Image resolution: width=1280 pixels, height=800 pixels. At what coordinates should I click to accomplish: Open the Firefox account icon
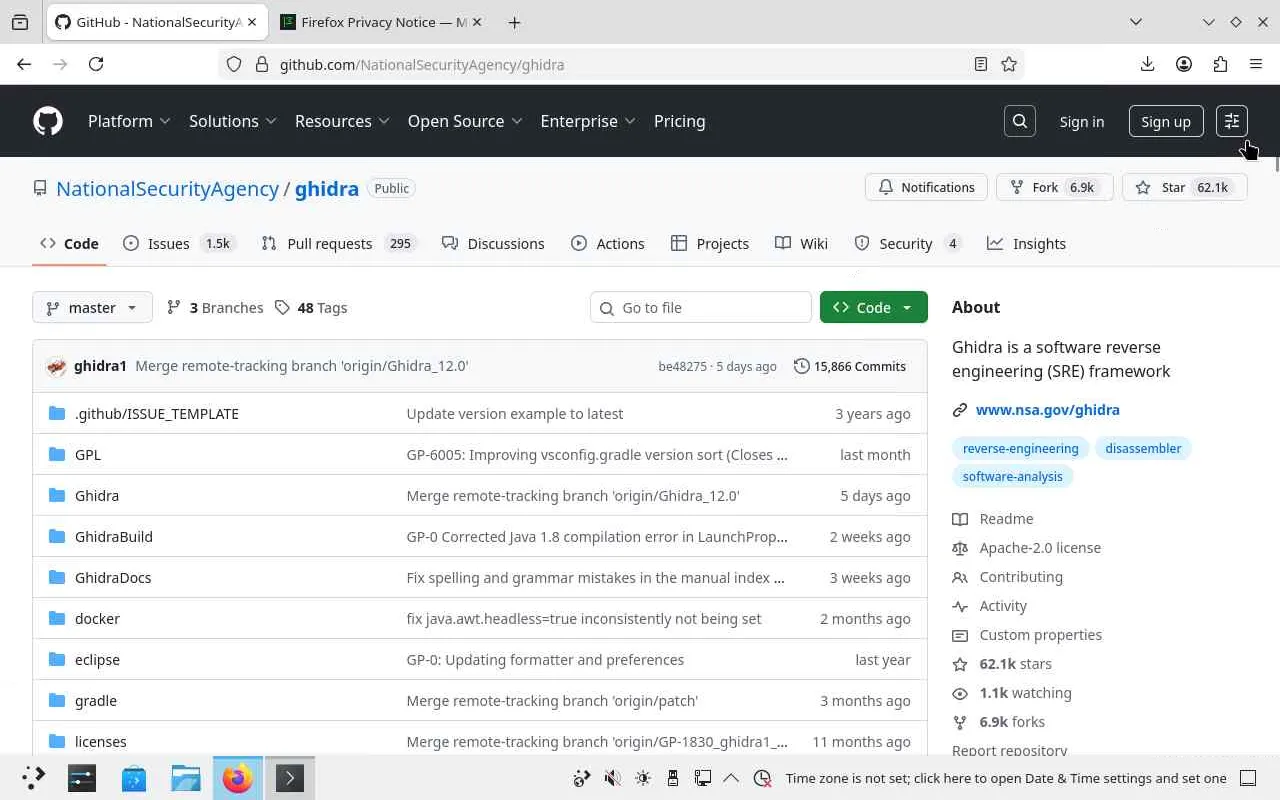point(1184,64)
